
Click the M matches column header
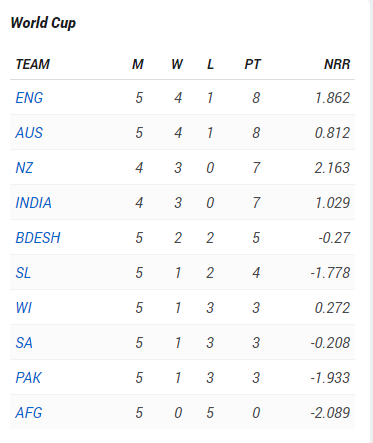[x=138, y=64]
